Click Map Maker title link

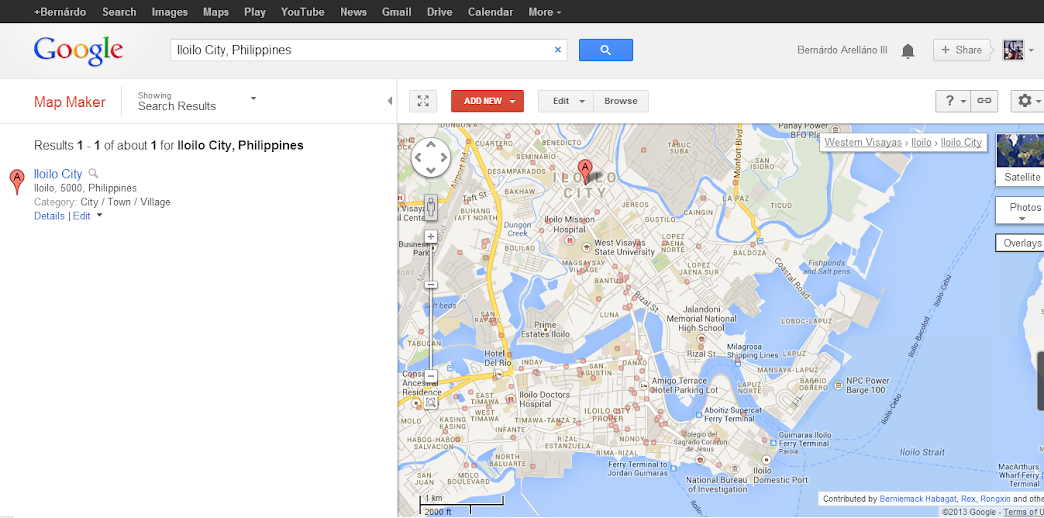(x=70, y=102)
